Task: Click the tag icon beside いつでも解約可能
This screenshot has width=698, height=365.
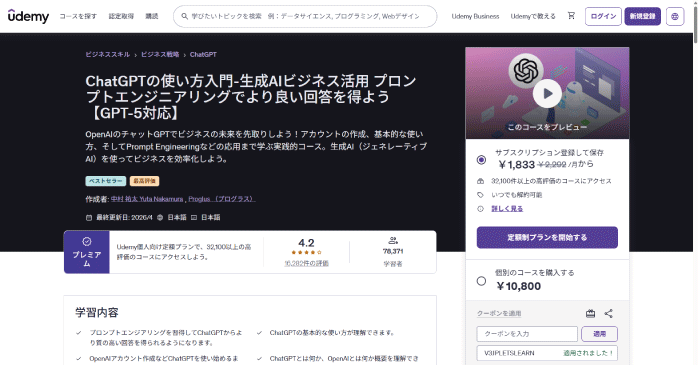Action: pos(480,195)
